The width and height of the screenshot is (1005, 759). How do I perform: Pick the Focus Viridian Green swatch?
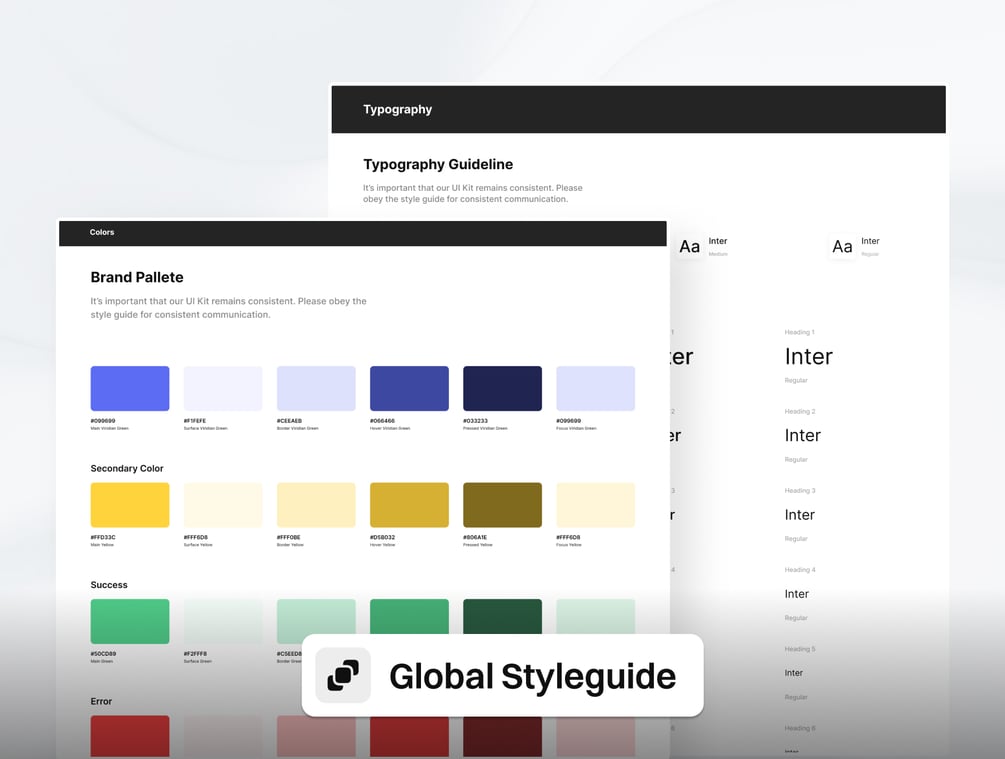click(595, 388)
